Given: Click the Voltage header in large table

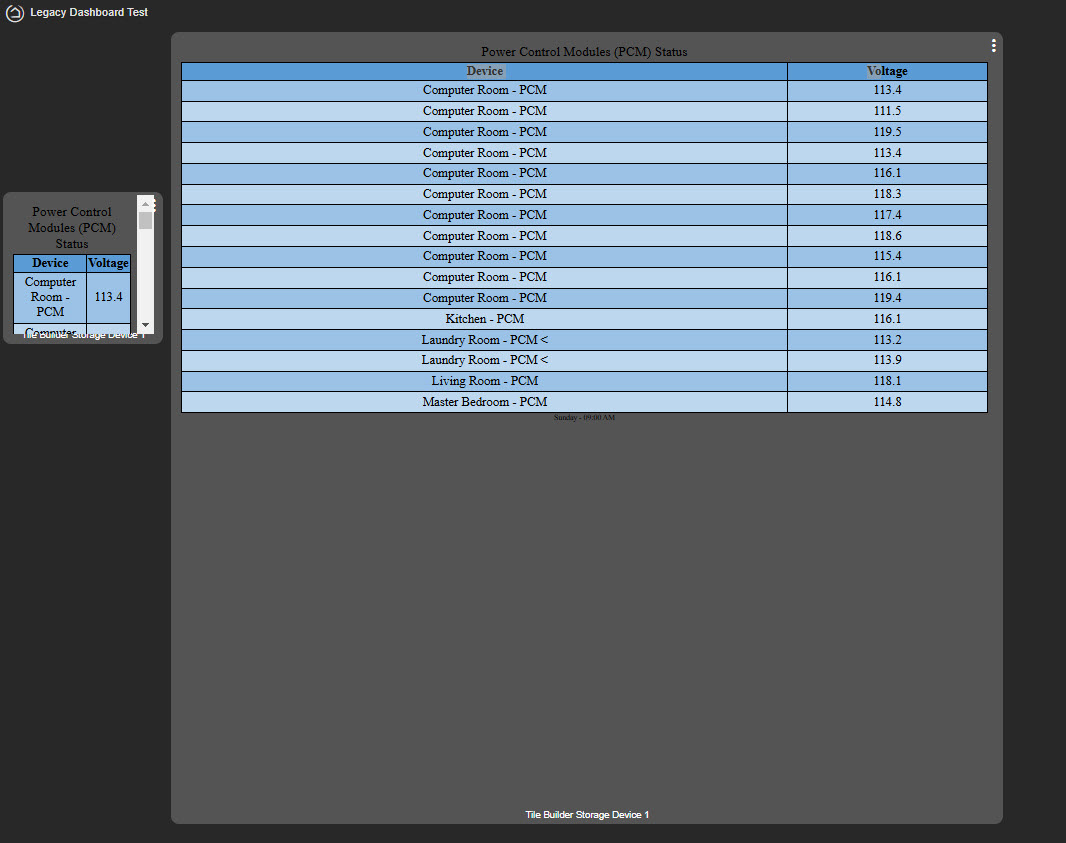Looking at the screenshot, I should click(887, 71).
